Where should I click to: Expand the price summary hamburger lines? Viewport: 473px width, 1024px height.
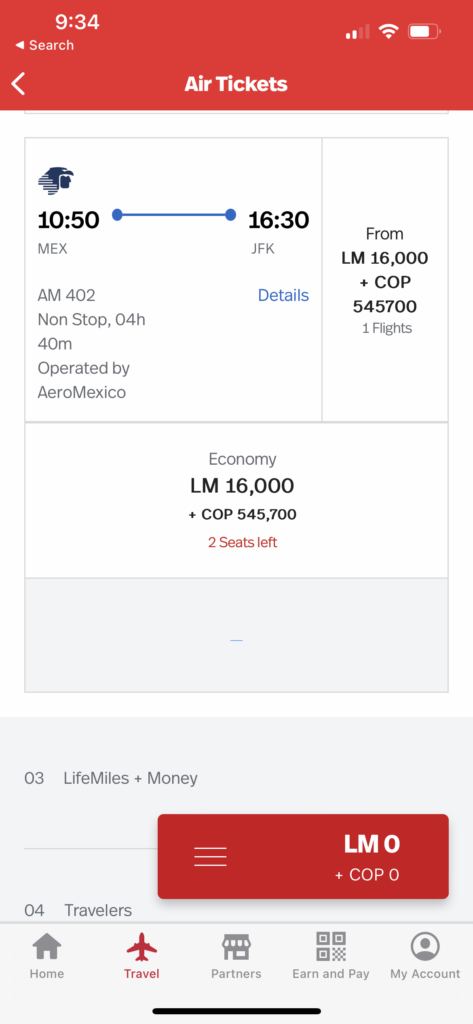coord(210,856)
